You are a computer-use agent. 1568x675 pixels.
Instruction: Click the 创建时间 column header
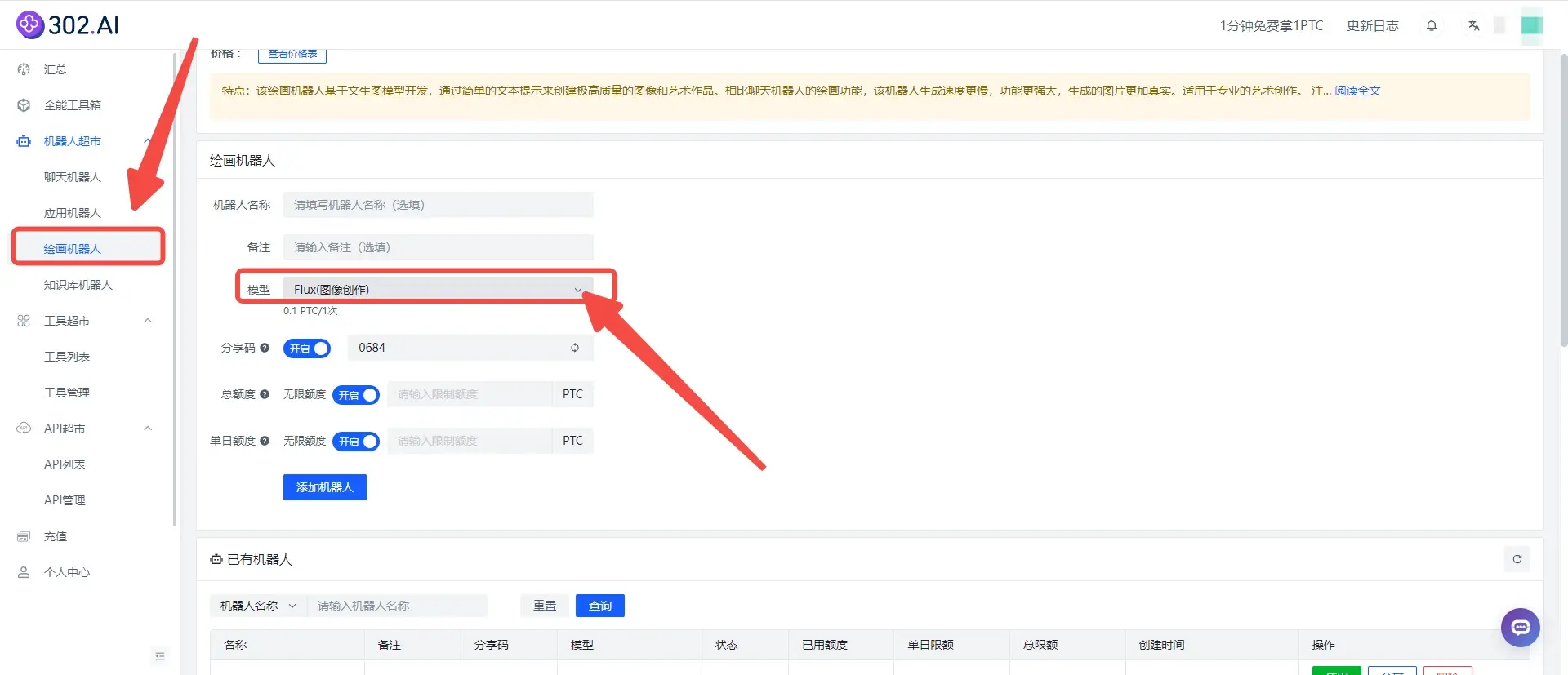click(1161, 645)
